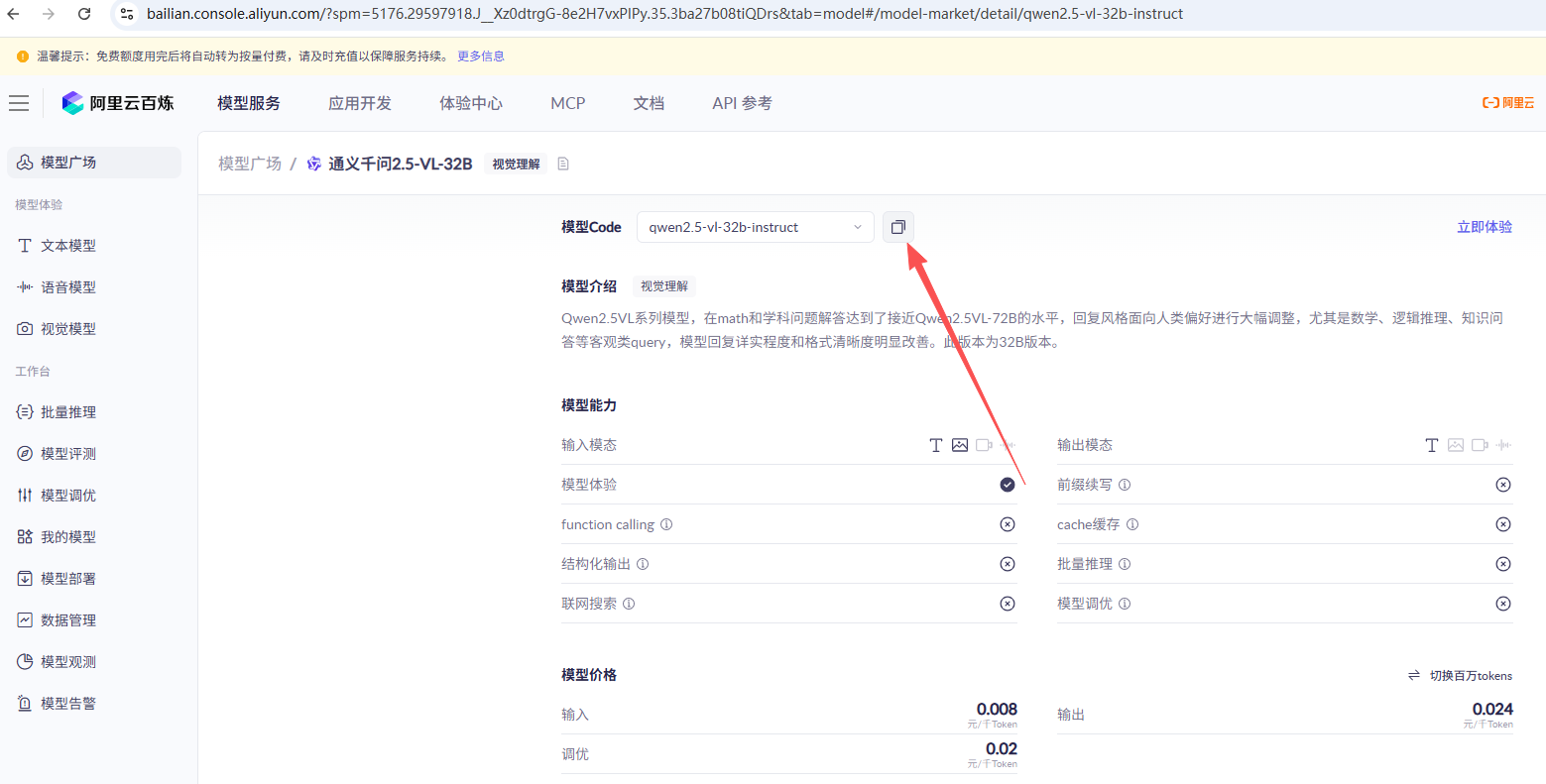The image size is (1546, 784).
Task: Select 模型广场 in sidebar
Action: 94,163
